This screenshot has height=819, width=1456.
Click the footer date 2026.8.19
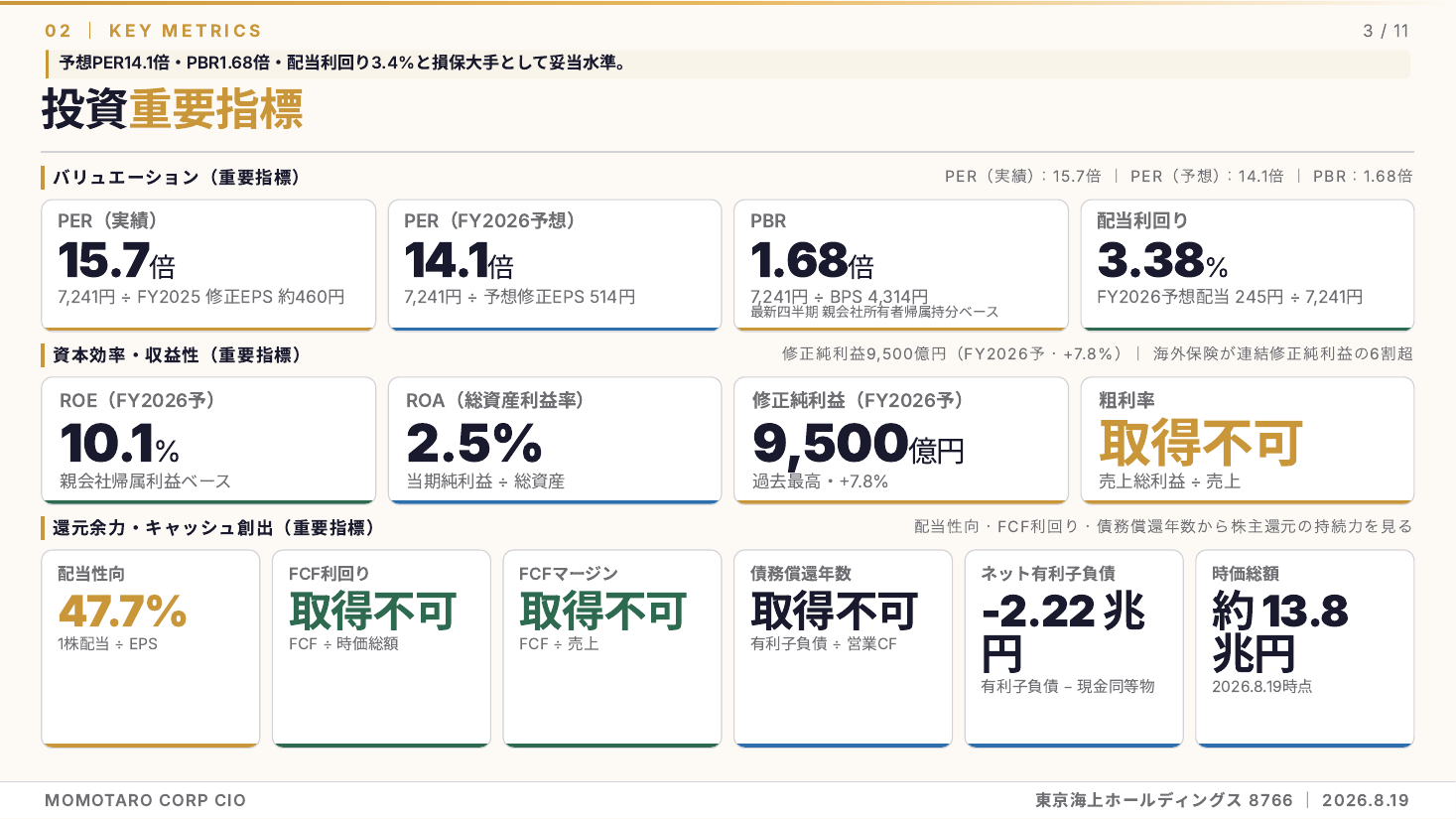[1366, 800]
